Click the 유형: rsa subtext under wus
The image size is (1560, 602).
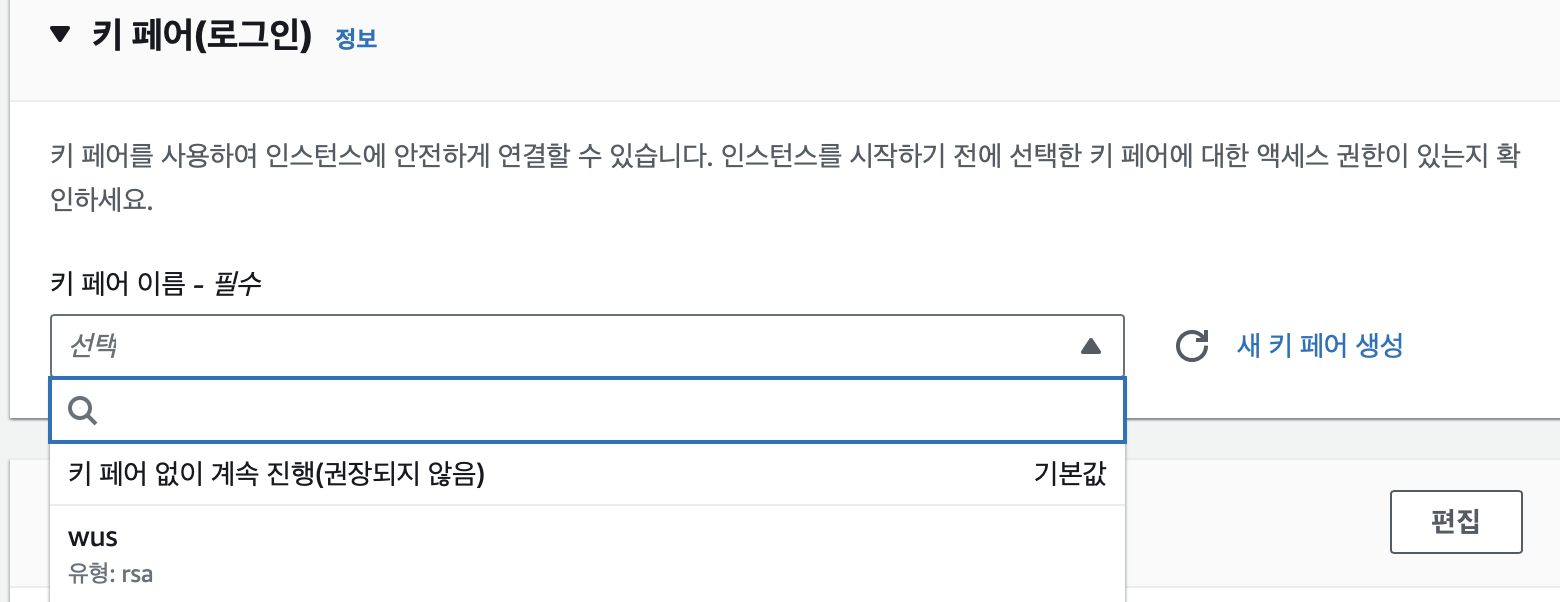click(x=110, y=575)
